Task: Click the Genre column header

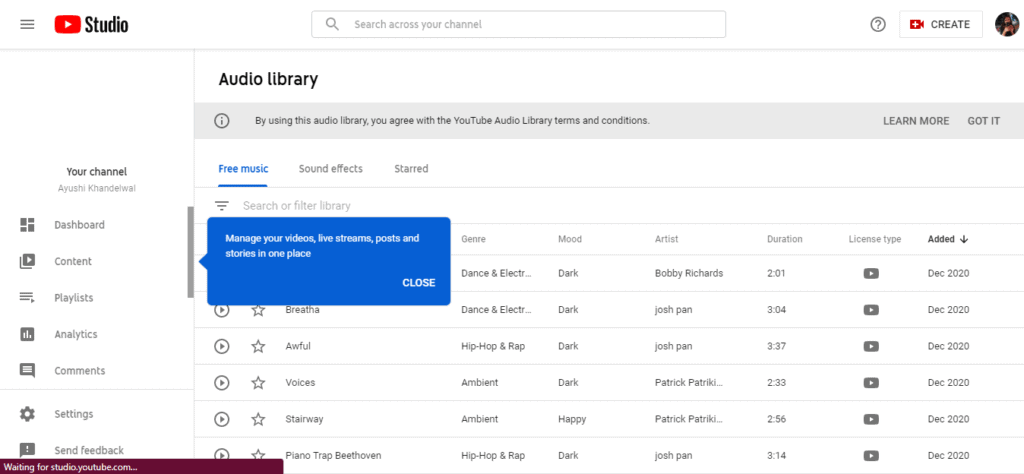Action: 473,239
